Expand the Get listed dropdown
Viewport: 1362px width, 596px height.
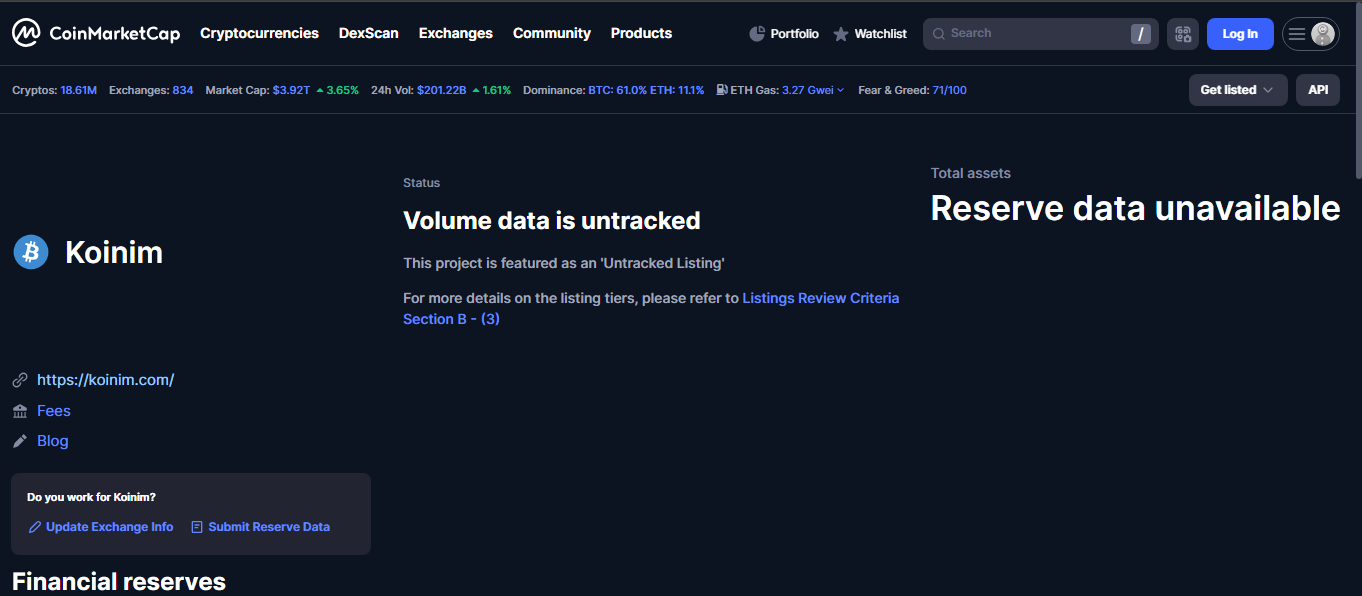point(1238,90)
